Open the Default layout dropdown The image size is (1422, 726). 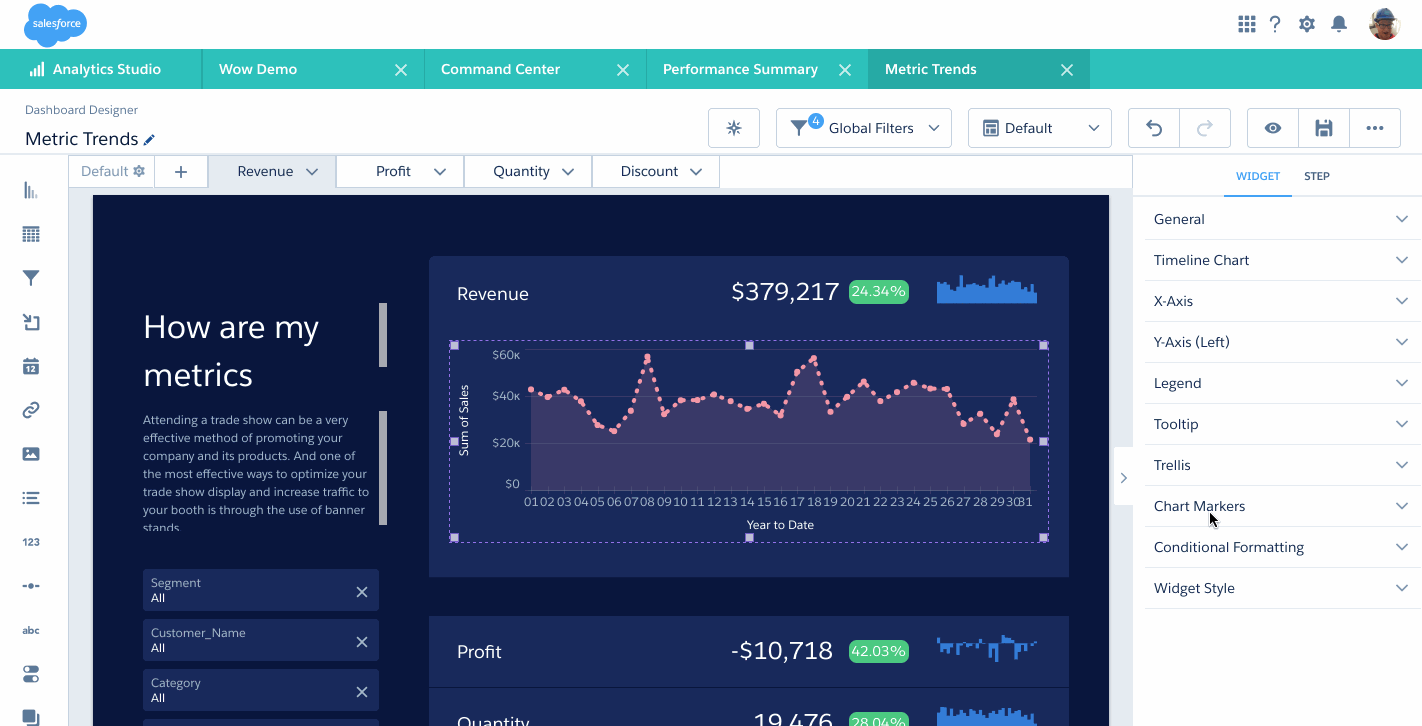point(1040,128)
